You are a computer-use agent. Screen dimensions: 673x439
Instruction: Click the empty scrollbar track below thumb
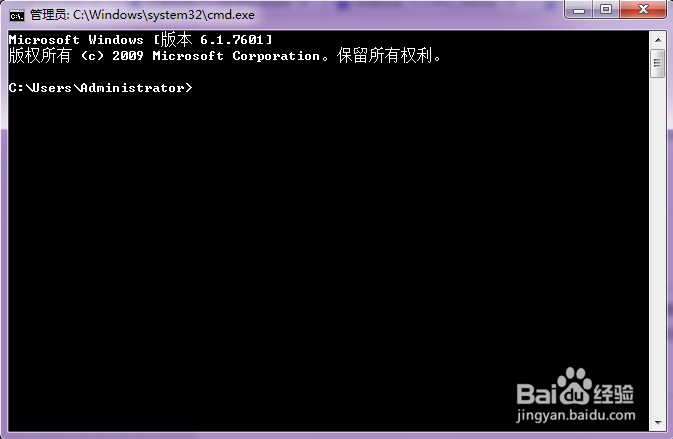[658, 245]
